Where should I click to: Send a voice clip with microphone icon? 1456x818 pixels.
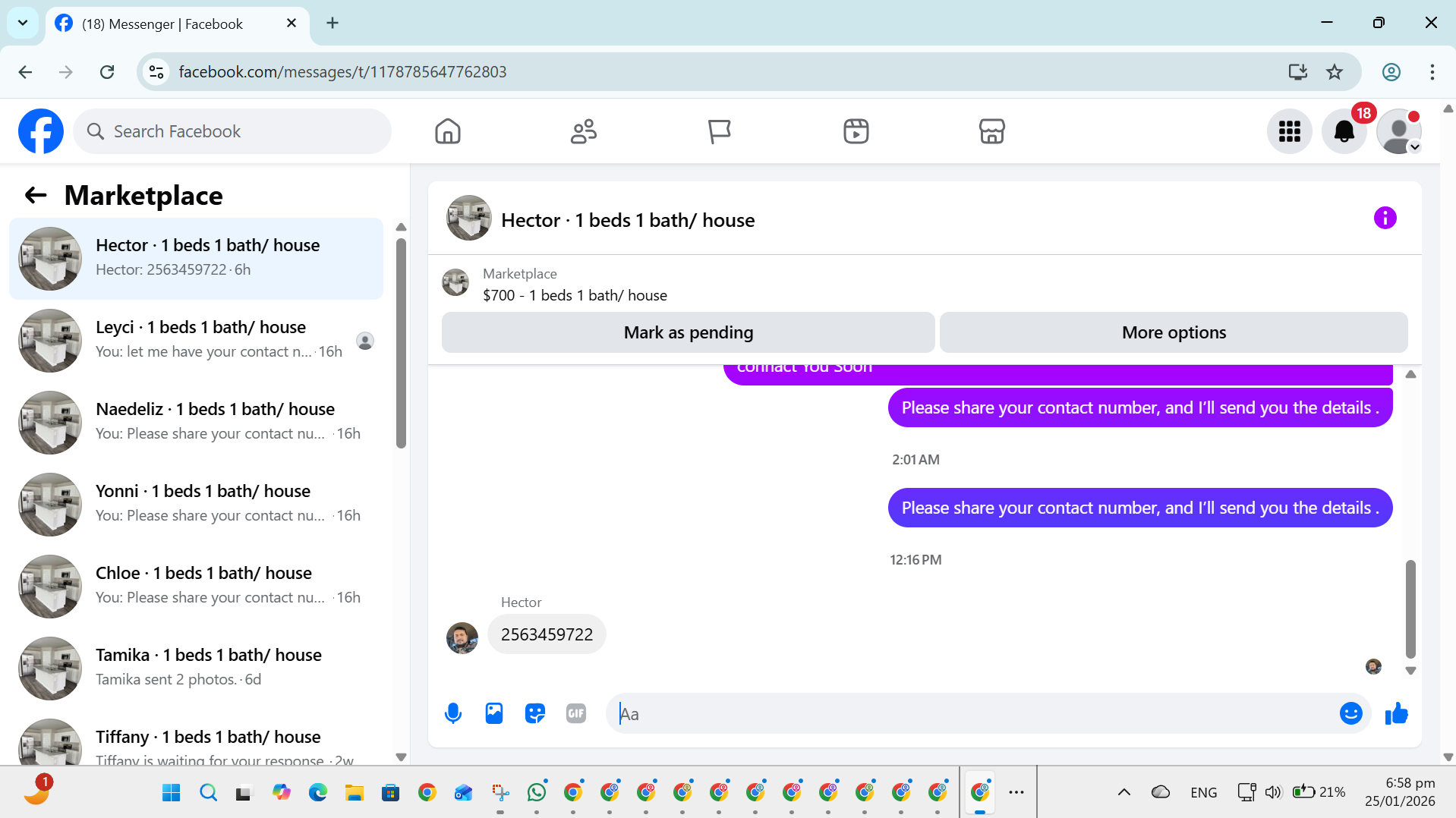[453, 713]
